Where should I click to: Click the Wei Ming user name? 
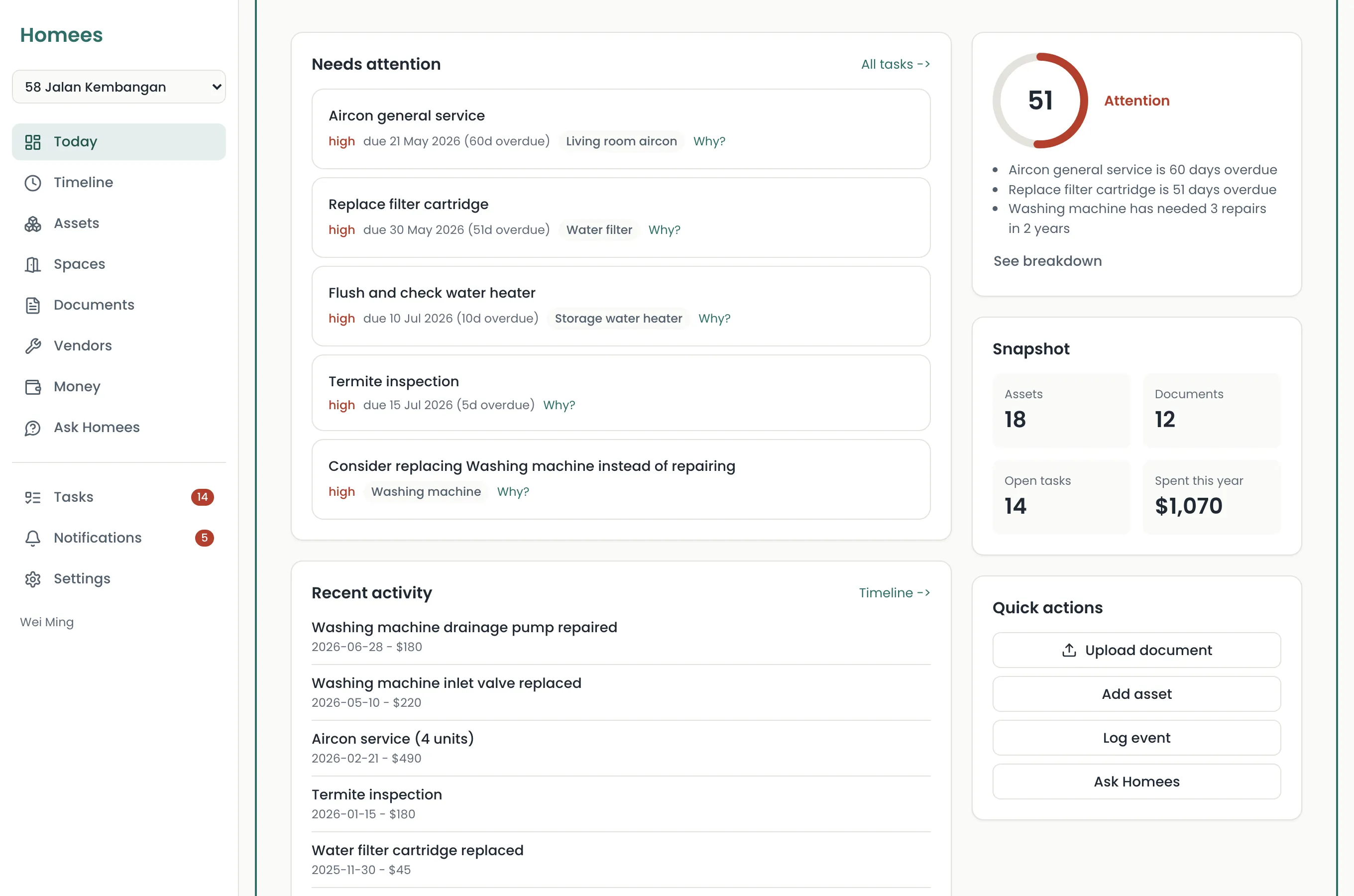[x=47, y=622]
